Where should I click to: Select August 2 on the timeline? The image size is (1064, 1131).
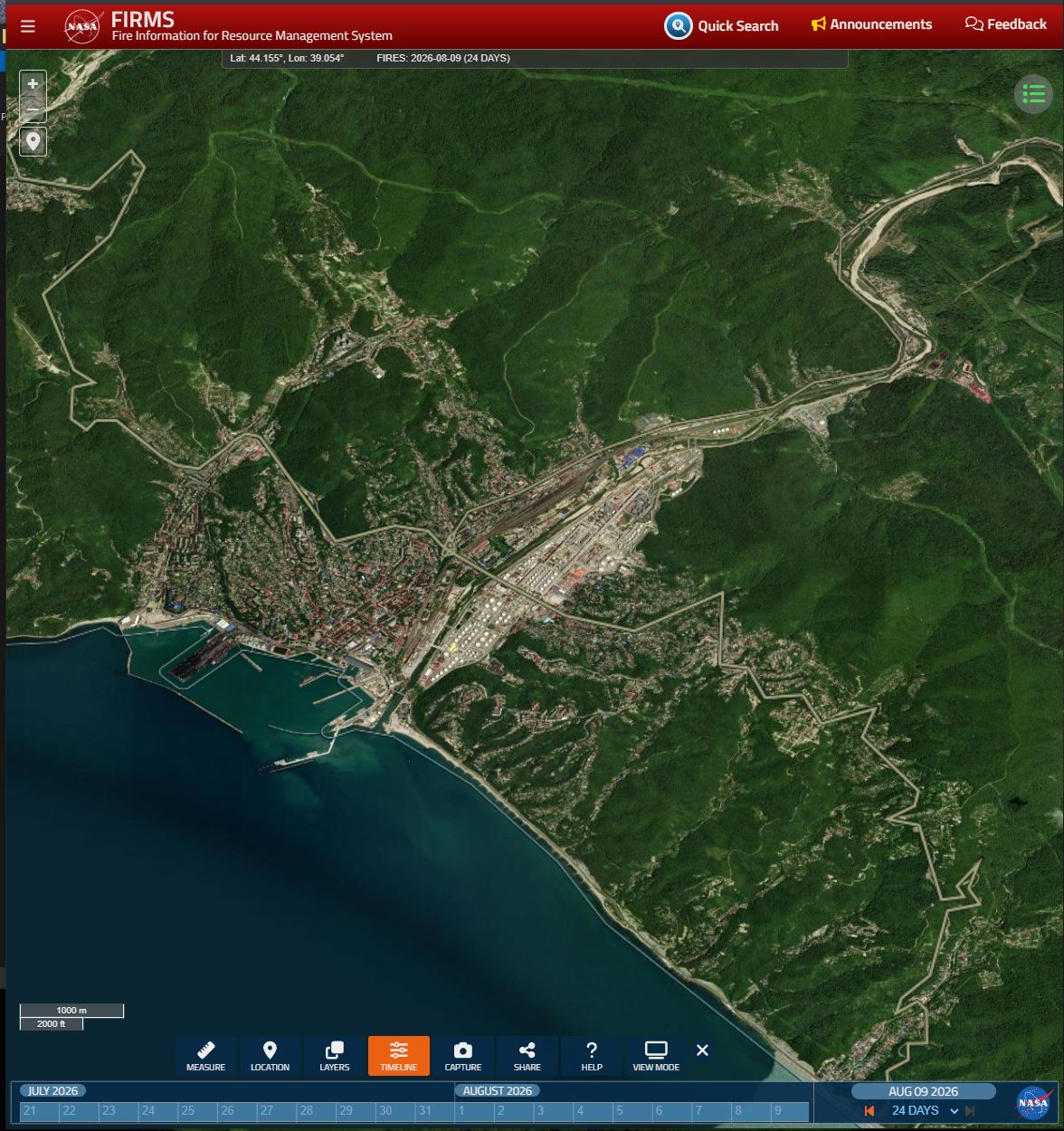point(514,1111)
